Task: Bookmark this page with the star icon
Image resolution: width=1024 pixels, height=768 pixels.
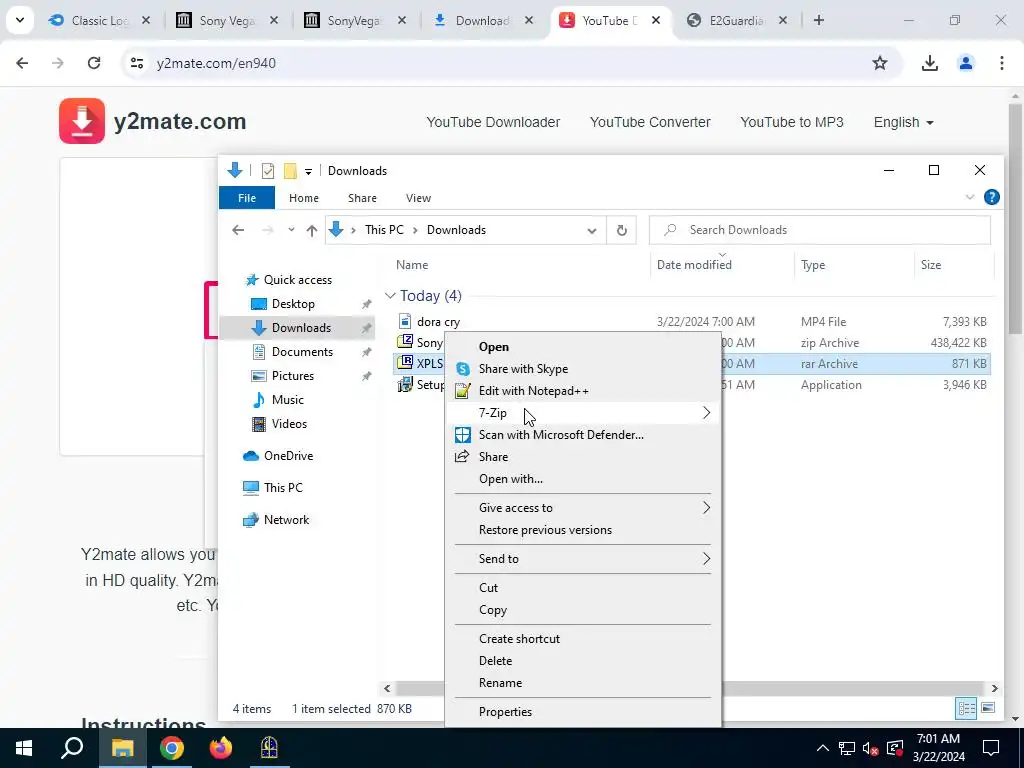Action: pos(880,63)
